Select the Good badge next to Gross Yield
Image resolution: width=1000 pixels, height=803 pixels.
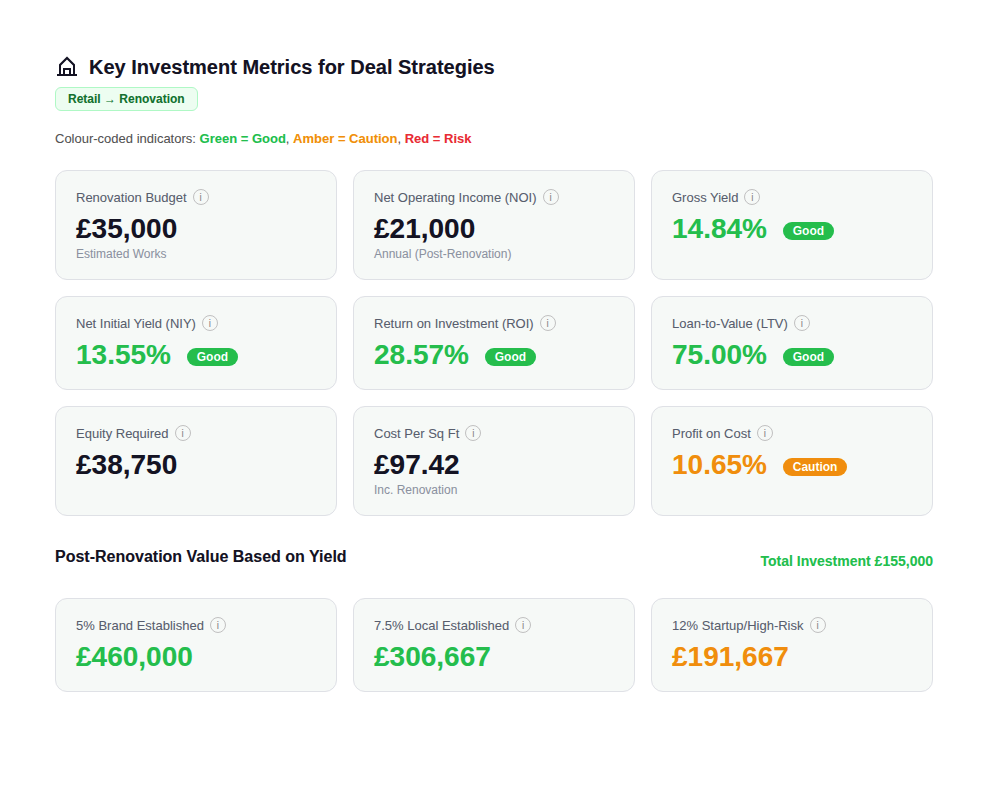pyautogui.click(x=808, y=231)
